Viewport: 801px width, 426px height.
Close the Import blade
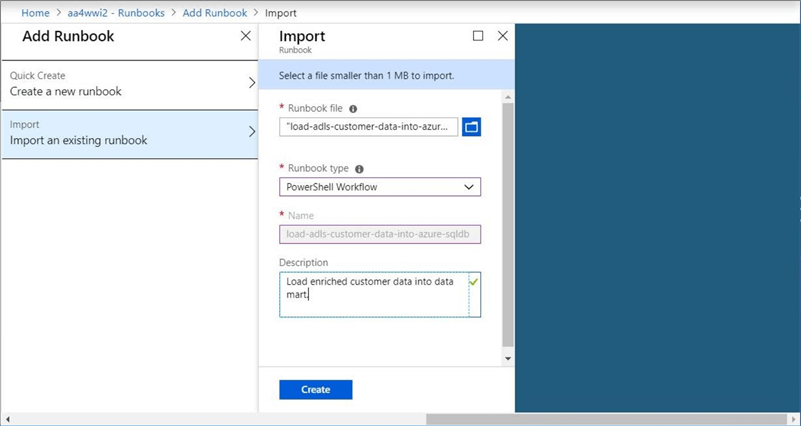click(503, 36)
